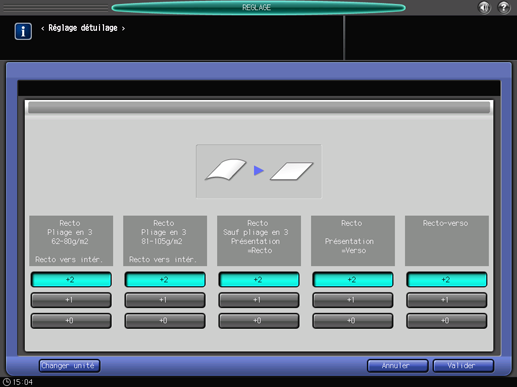
Task: Click the curled paper decurl illustration
Action: point(226,170)
